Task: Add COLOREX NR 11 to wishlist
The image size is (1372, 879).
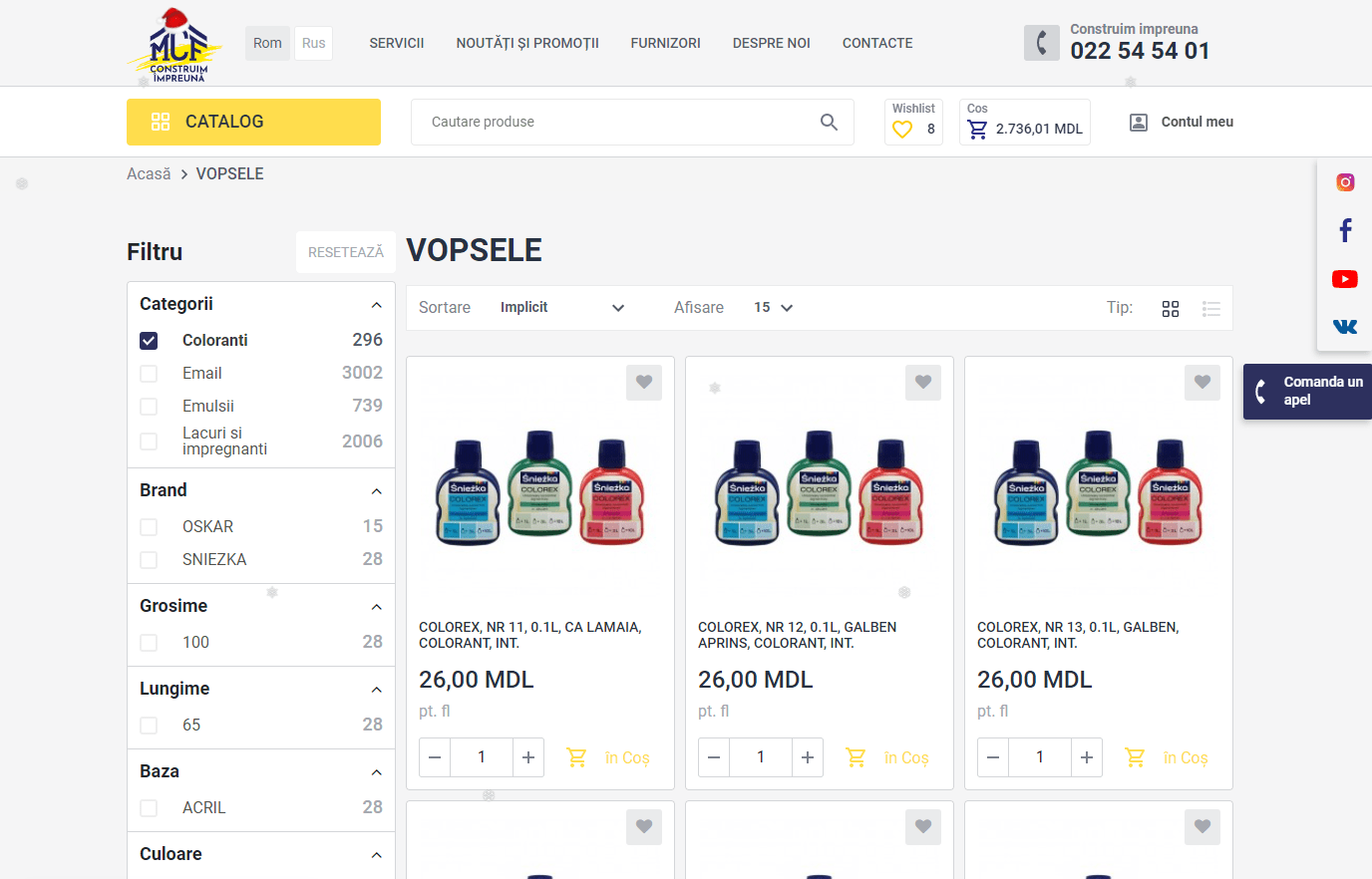Action: tap(644, 383)
